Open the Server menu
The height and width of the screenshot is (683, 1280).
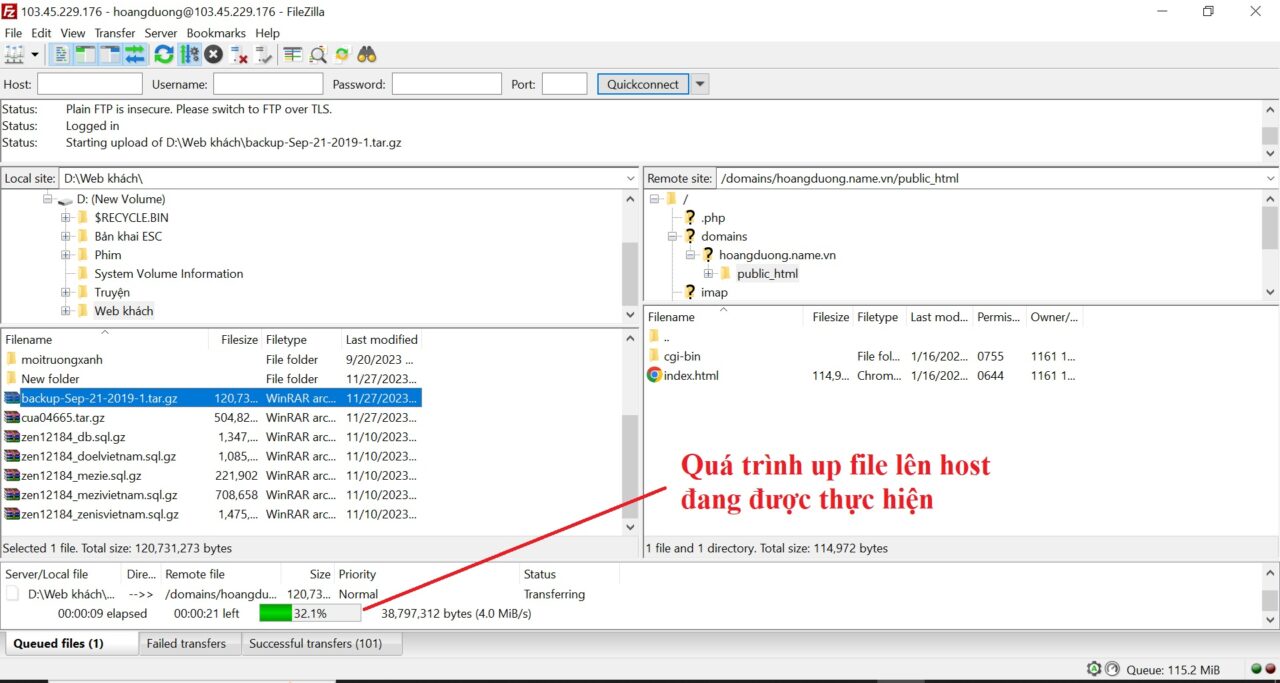point(161,33)
